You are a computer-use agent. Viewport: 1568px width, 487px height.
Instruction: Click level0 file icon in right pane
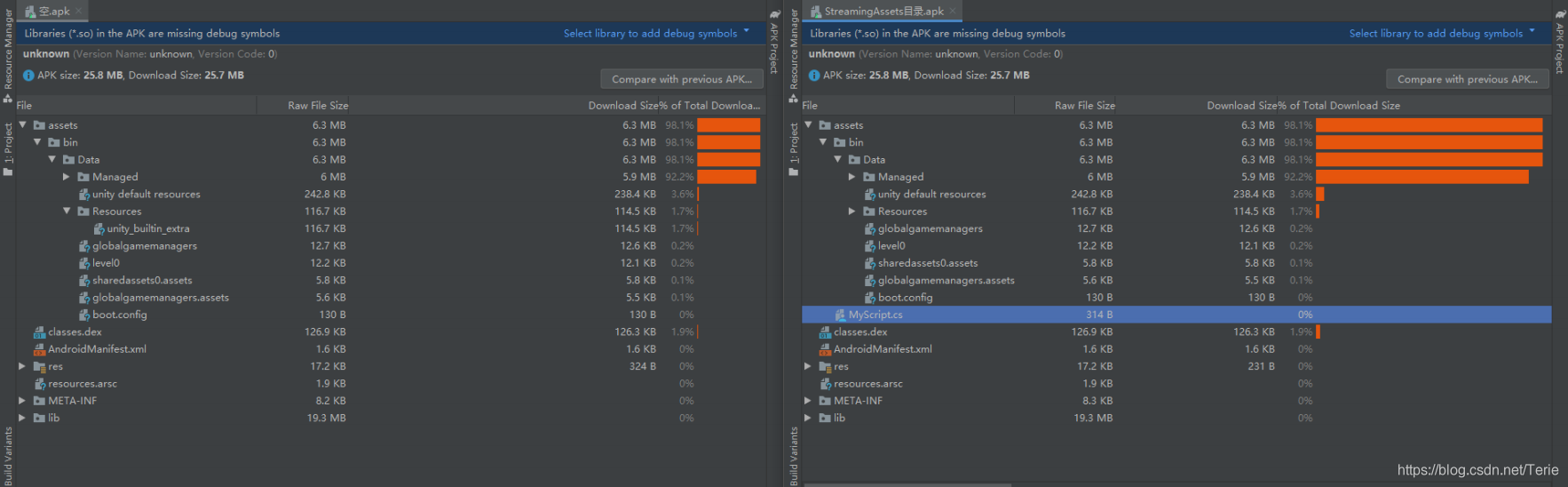(869, 246)
